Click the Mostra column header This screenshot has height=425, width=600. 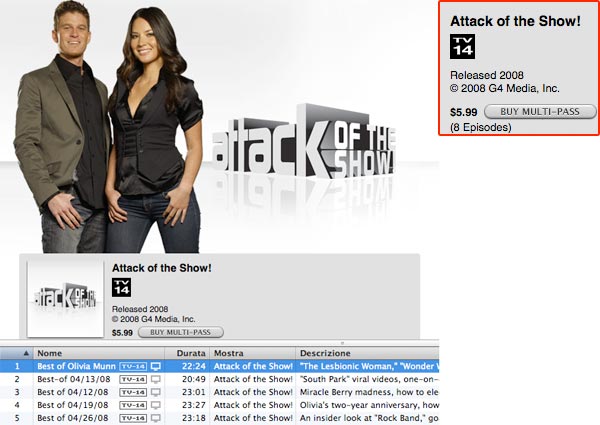(x=253, y=353)
